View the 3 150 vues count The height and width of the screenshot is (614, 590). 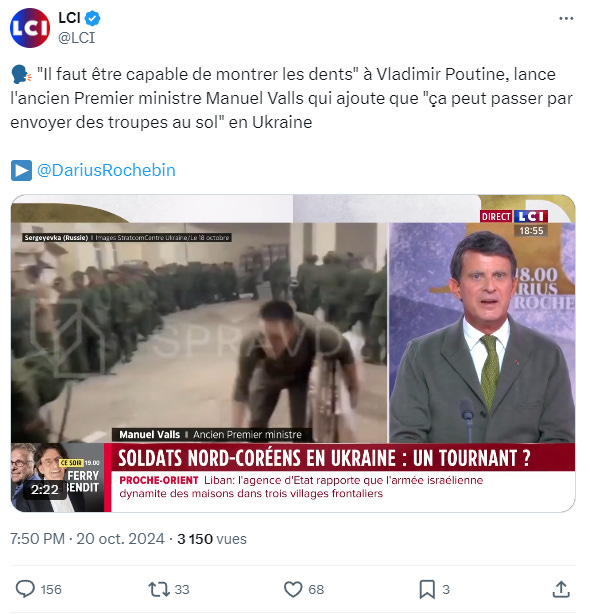[x=212, y=539]
